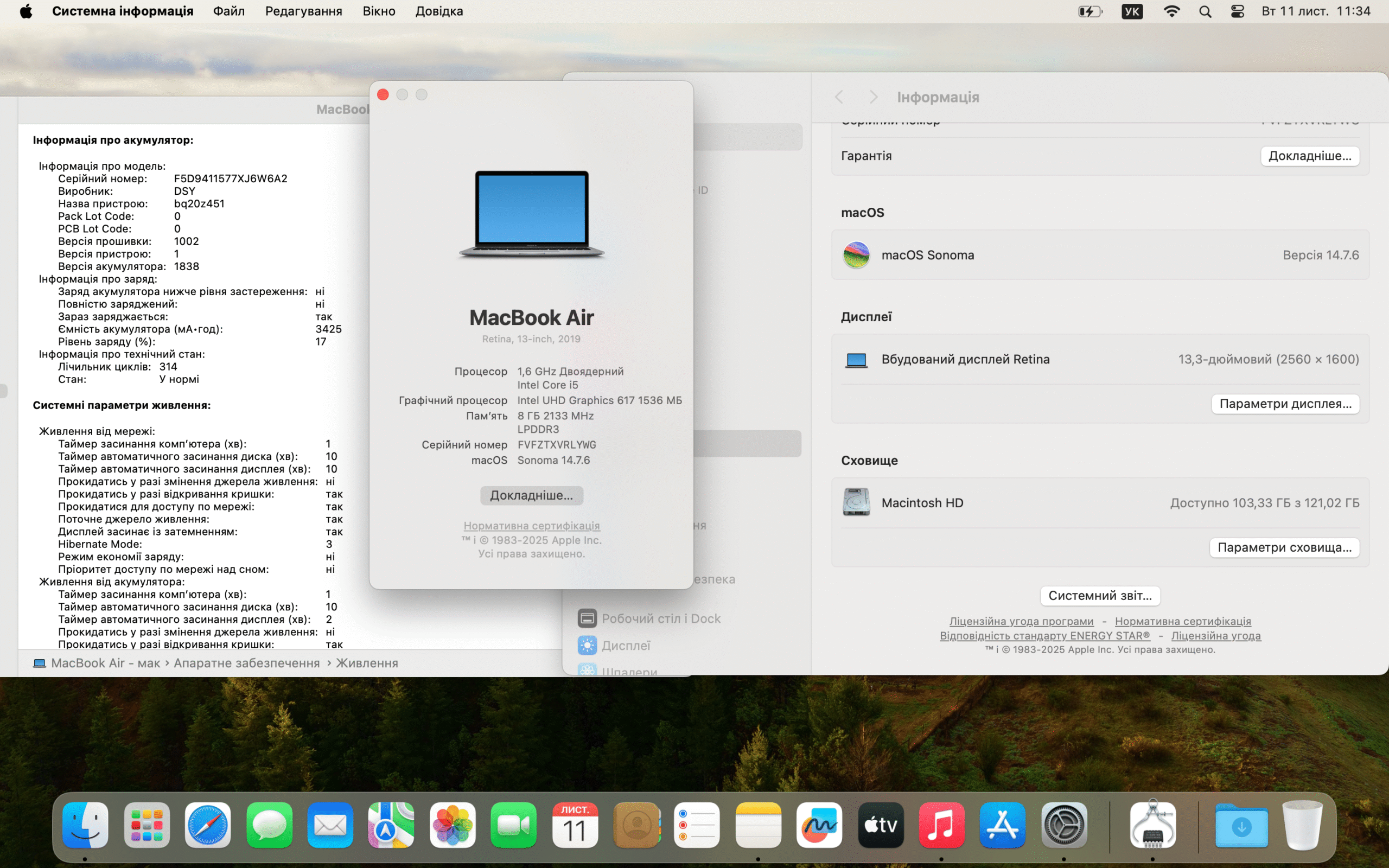Open the Contacts app in Dock
This screenshot has width=1389, height=868.
[636, 826]
